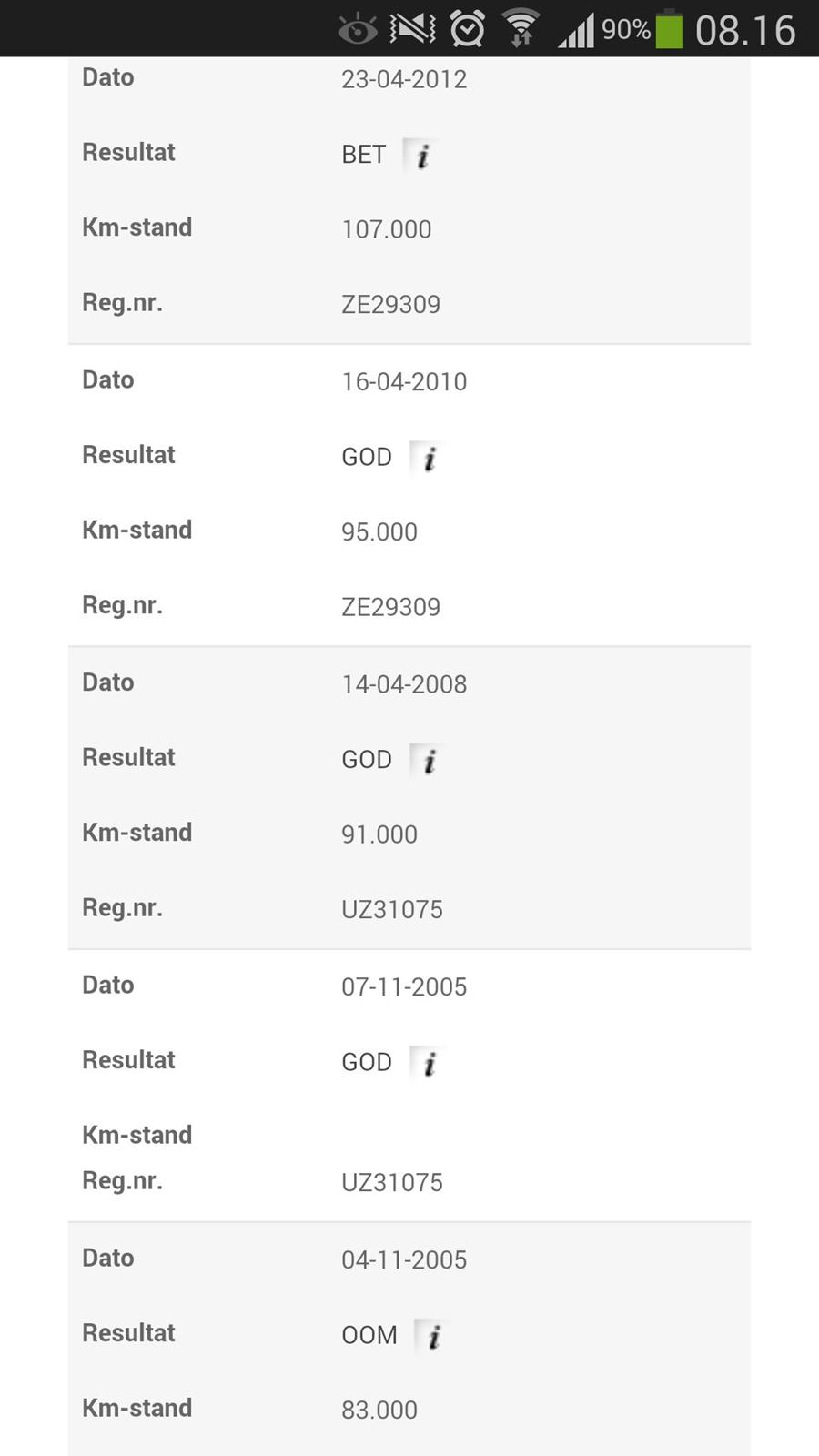This screenshot has height=1456, width=819.
Task: Select the date 14-04-2008
Action: pos(404,684)
